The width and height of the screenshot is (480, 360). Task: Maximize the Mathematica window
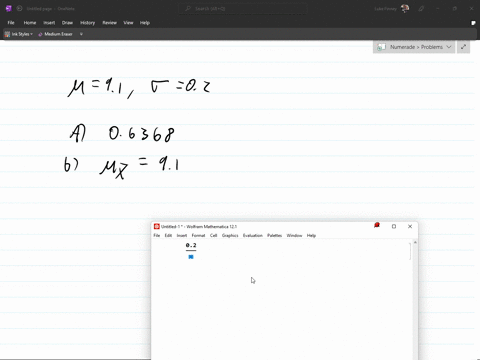click(x=394, y=226)
